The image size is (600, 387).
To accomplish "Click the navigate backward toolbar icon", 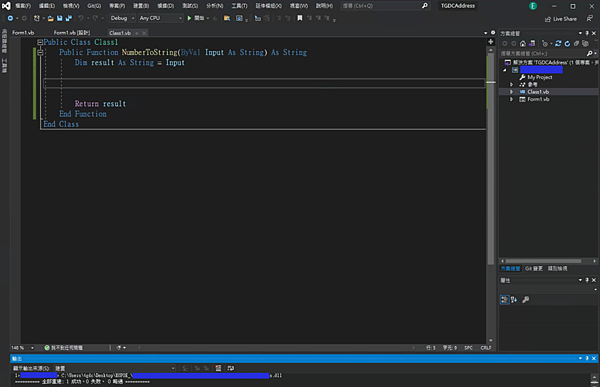I will [10, 18].
